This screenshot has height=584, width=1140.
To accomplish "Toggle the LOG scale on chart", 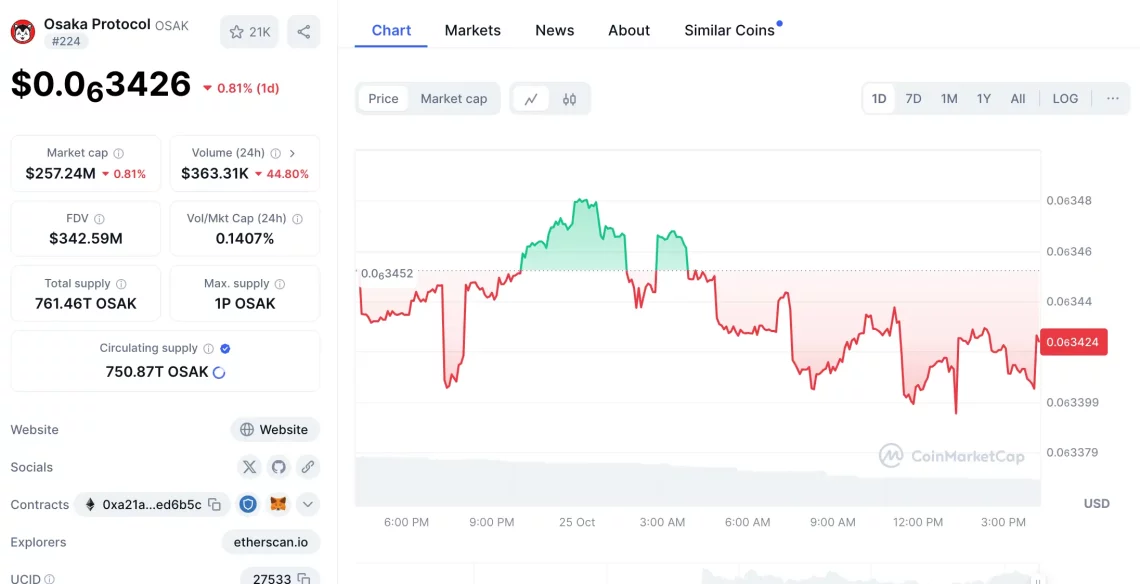I will pyautogui.click(x=1065, y=99).
